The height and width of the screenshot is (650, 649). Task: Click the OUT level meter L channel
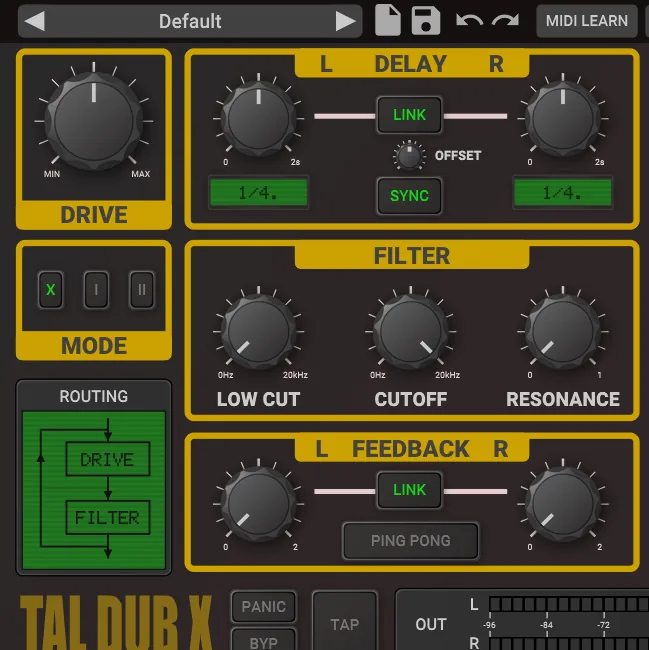pos(569,604)
